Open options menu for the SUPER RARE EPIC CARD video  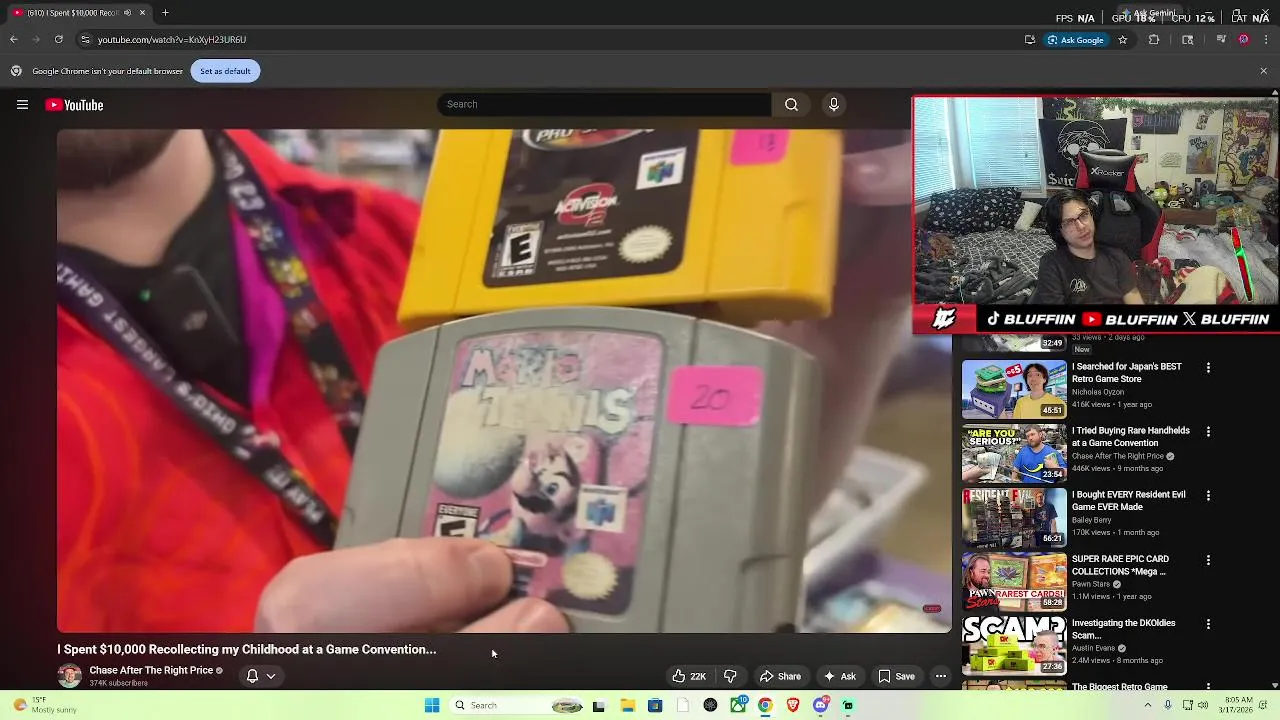point(1208,560)
